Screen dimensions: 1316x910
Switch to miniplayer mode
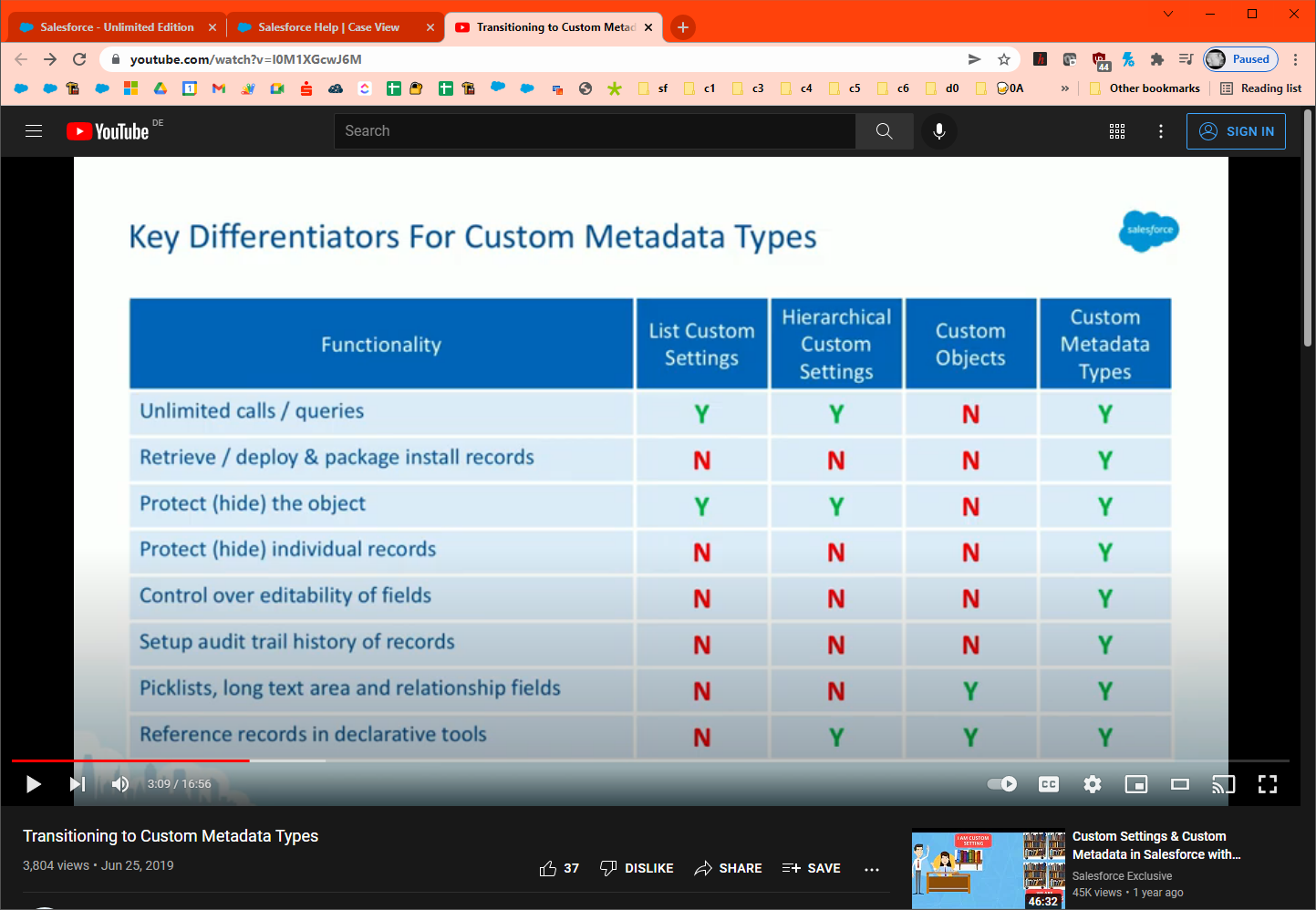tap(1136, 784)
